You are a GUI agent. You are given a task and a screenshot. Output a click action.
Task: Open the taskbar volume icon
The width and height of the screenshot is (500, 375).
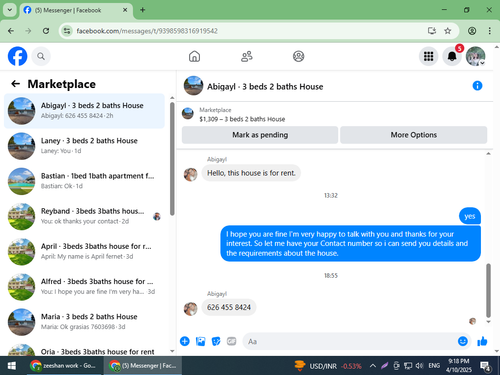click(x=419, y=366)
